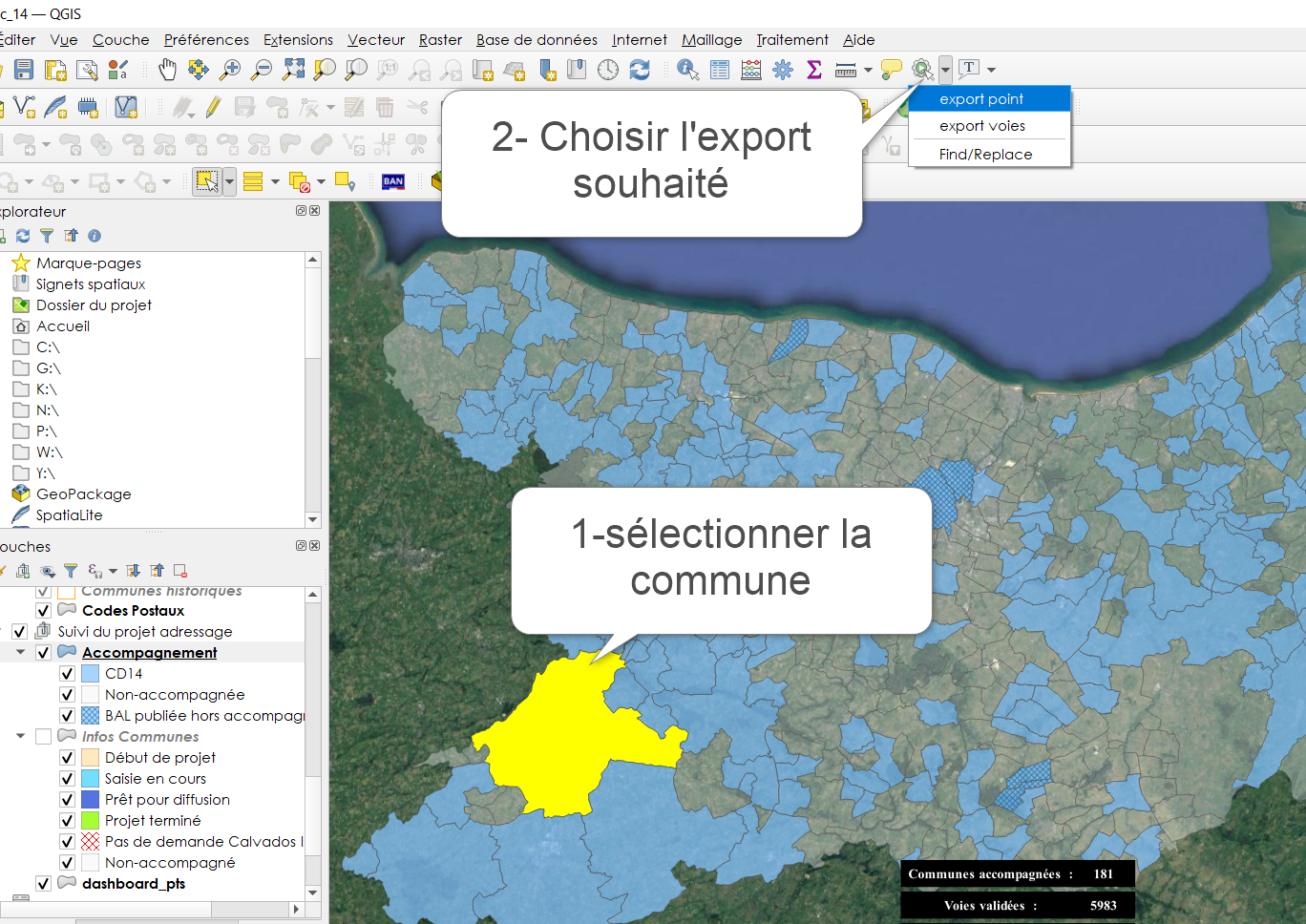Image resolution: width=1306 pixels, height=924 pixels.
Task: Select Dossier du projet in Browser
Action: pyautogui.click(x=94, y=305)
